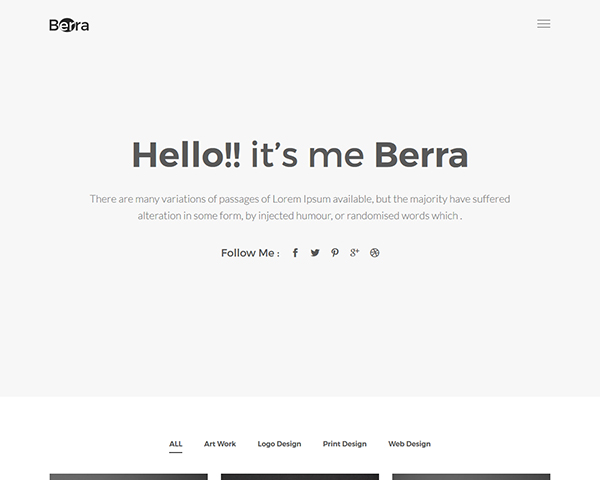Image resolution: width=600 pixels, height=480 pixels.
Task: Open the Facebook profile icon
Action: pyautogui.click(x=295, y=253)
